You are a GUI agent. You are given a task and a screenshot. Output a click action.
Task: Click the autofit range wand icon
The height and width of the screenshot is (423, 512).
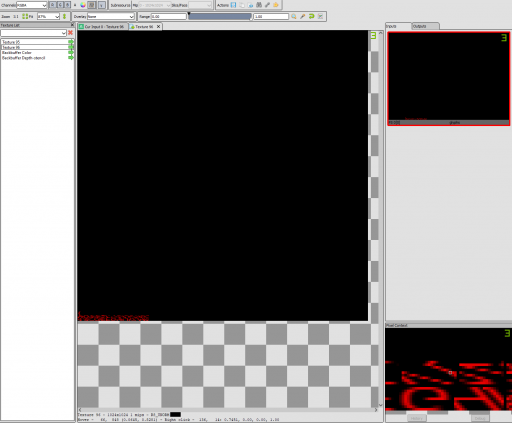[x=303, y=16]
